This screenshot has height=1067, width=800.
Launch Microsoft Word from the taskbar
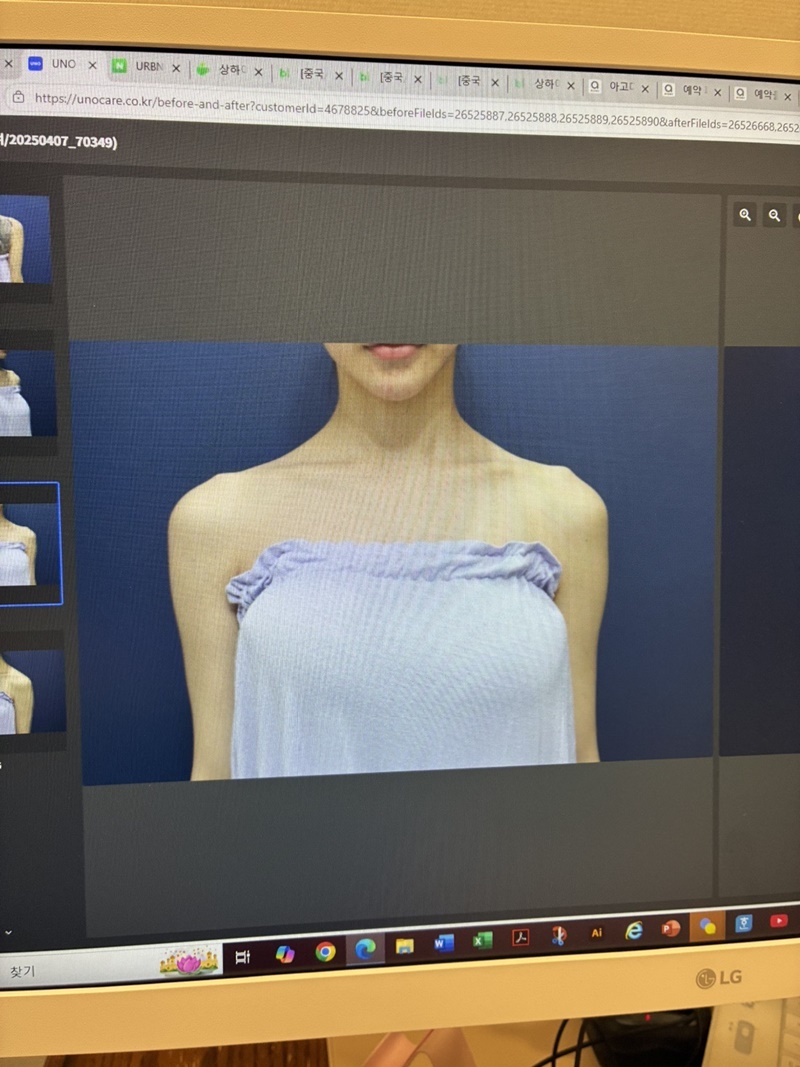[444, 943]
